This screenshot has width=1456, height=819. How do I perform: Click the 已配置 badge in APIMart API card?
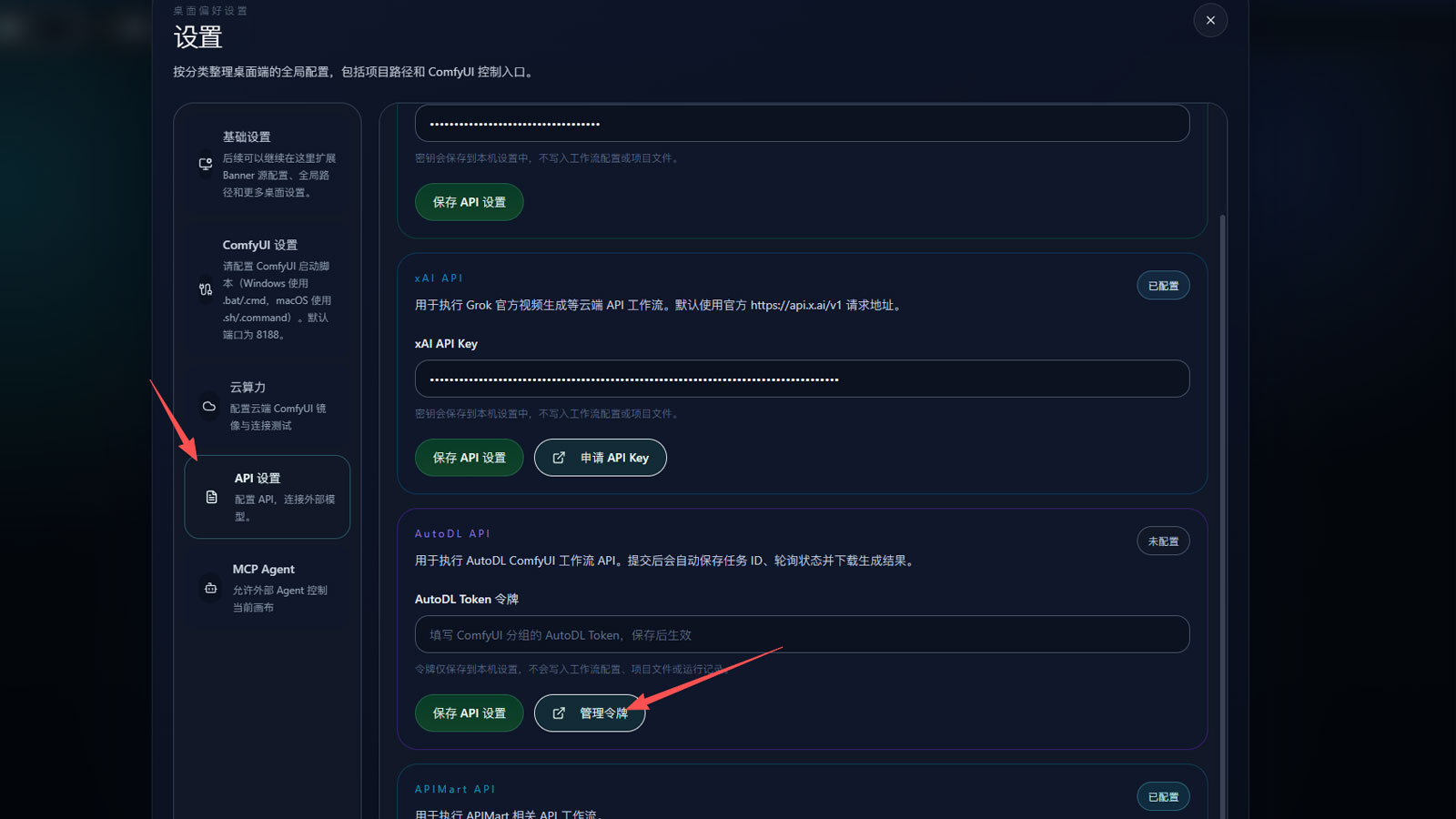click(1163, 797)
